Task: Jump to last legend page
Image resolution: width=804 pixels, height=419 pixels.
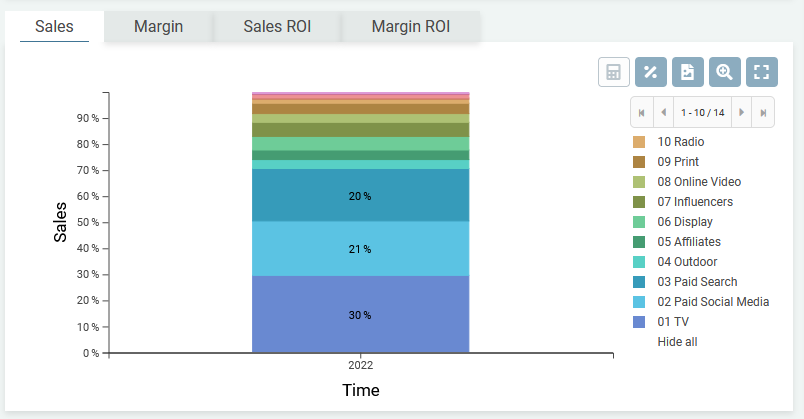Action: (764, 112)
